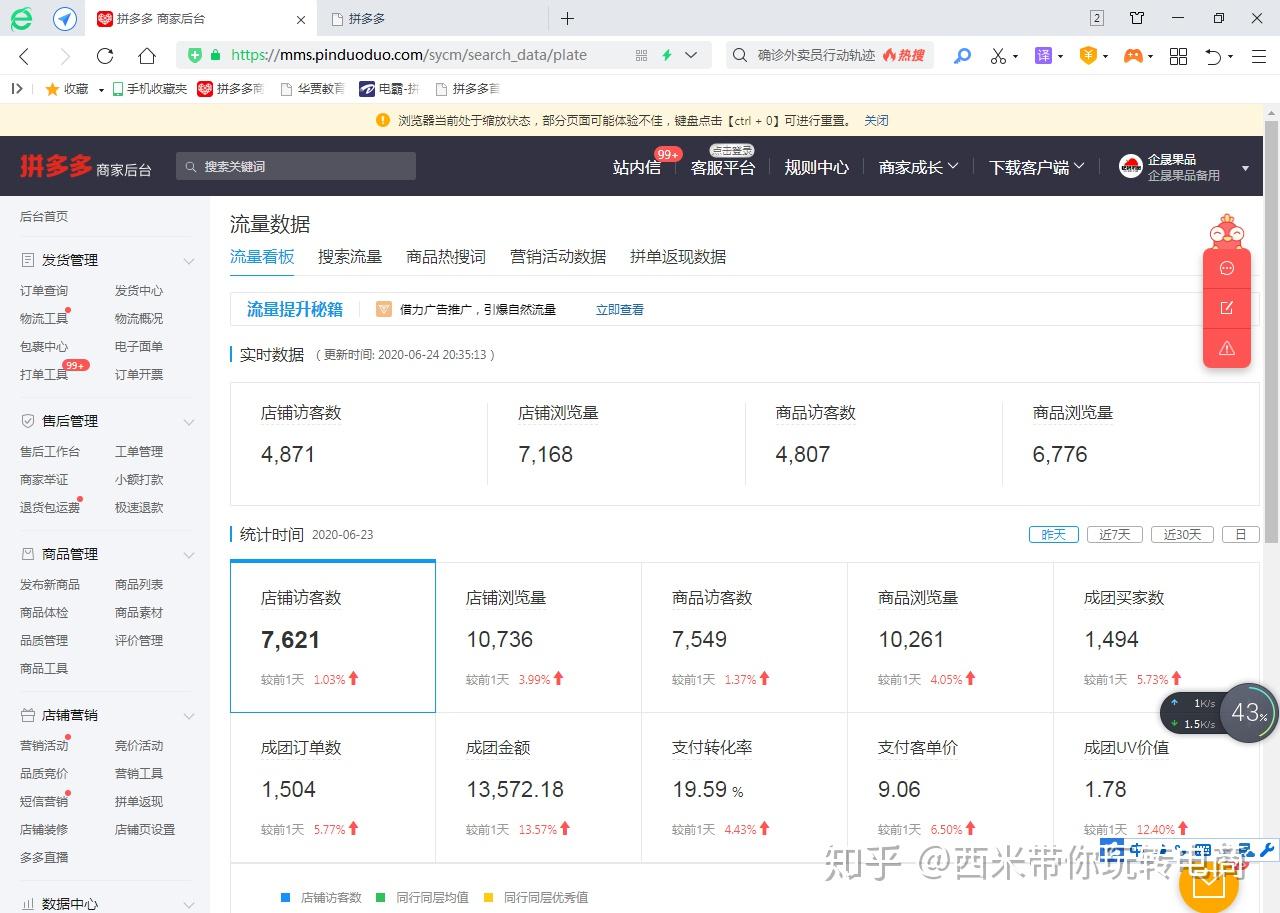Click the 43% circular memory indicator
This screenshot has height=913, width=1280.
(1249, 712)
